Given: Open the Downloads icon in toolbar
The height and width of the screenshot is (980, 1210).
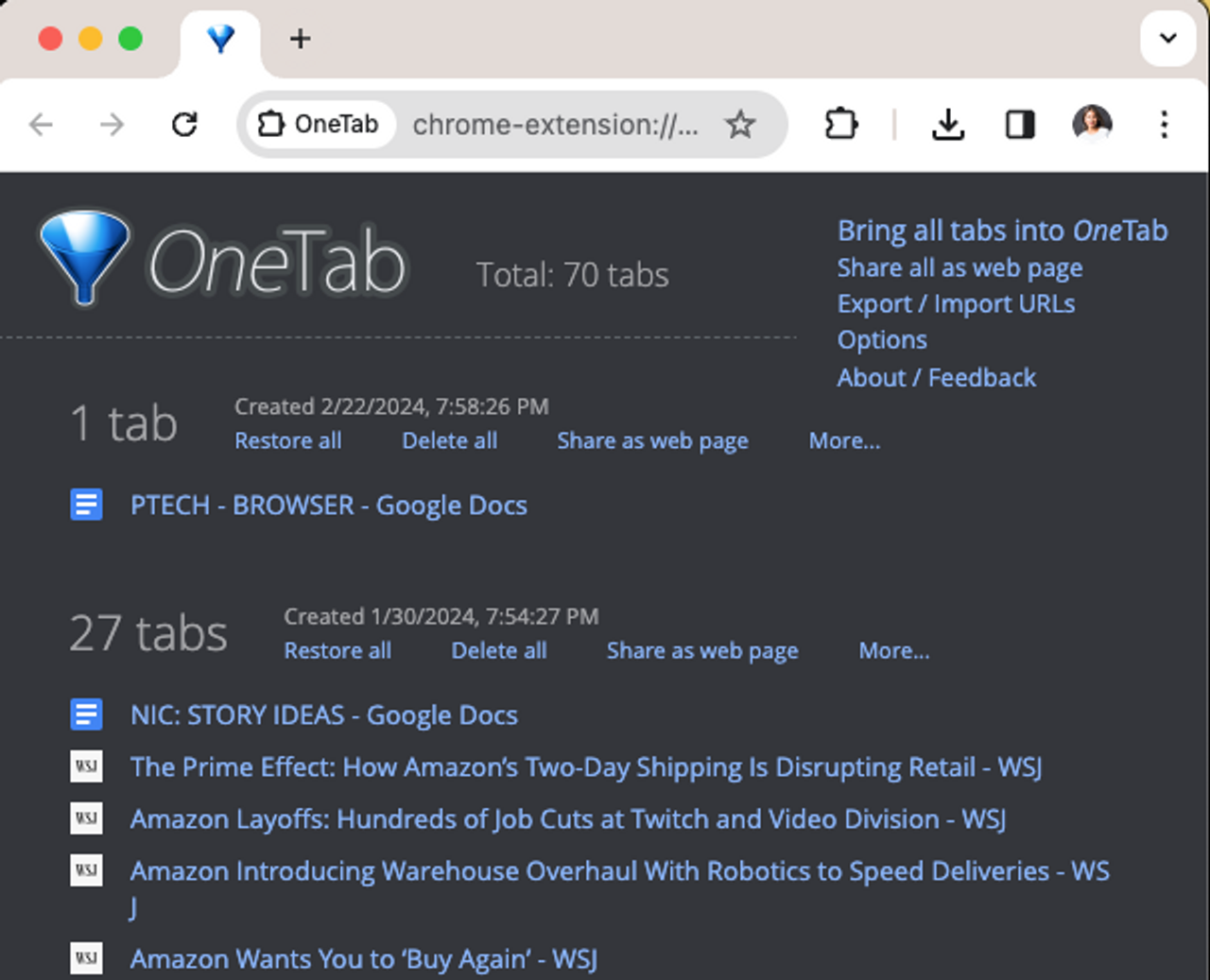Looking at the screenshot, I should click(x=947, y=124).
